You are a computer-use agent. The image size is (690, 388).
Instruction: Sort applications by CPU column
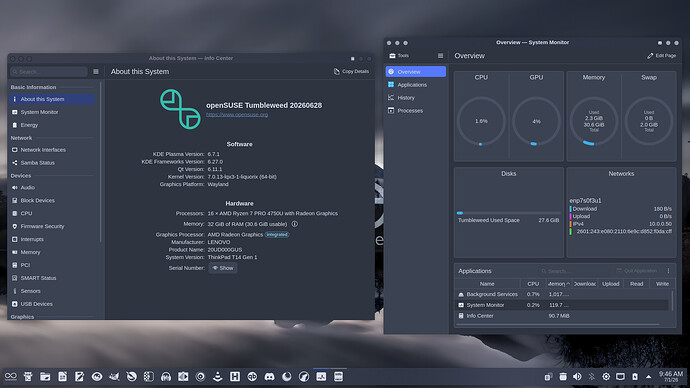tap(533, 284)
